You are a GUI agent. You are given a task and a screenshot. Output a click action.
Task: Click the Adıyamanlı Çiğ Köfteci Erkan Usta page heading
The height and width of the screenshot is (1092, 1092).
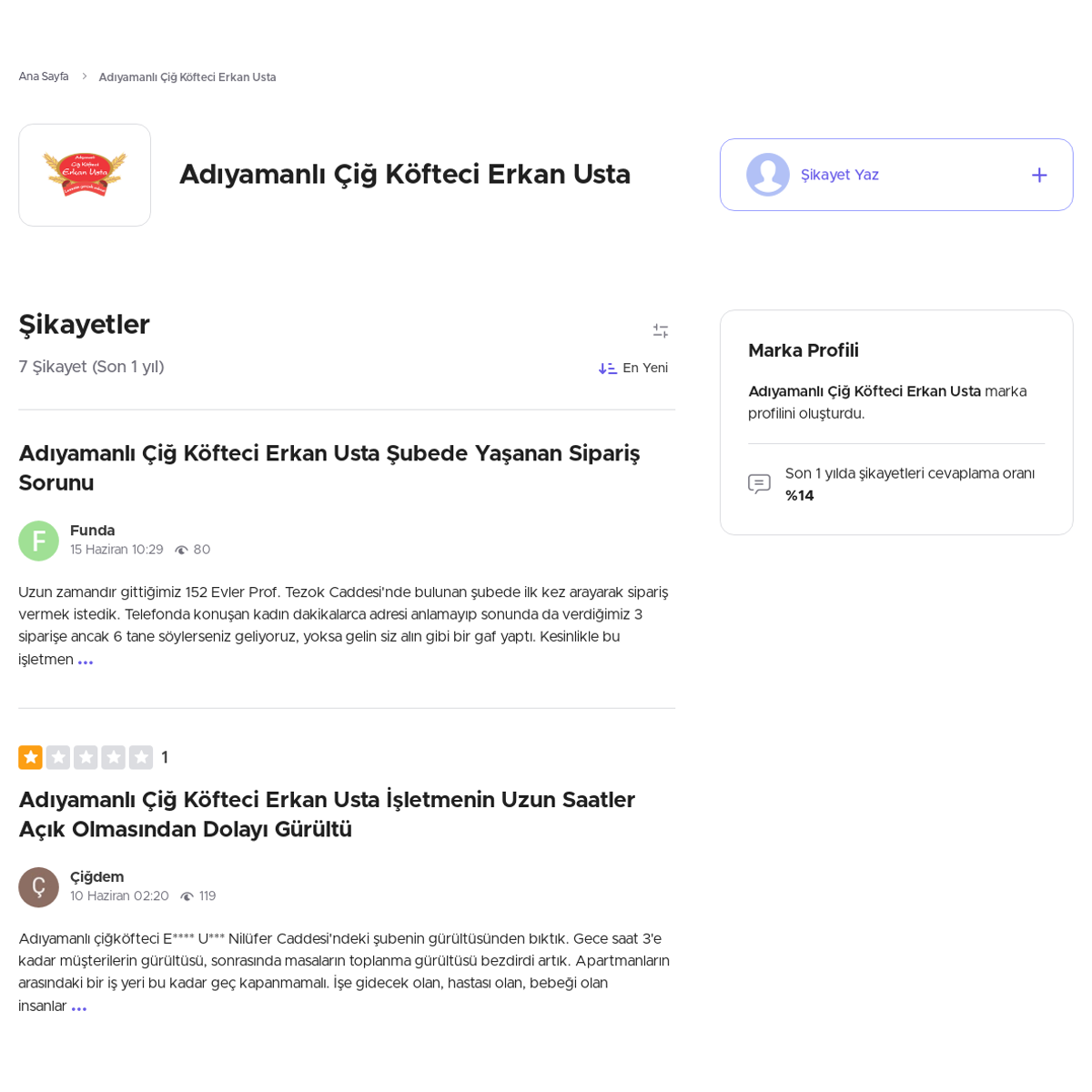point(405,175)
